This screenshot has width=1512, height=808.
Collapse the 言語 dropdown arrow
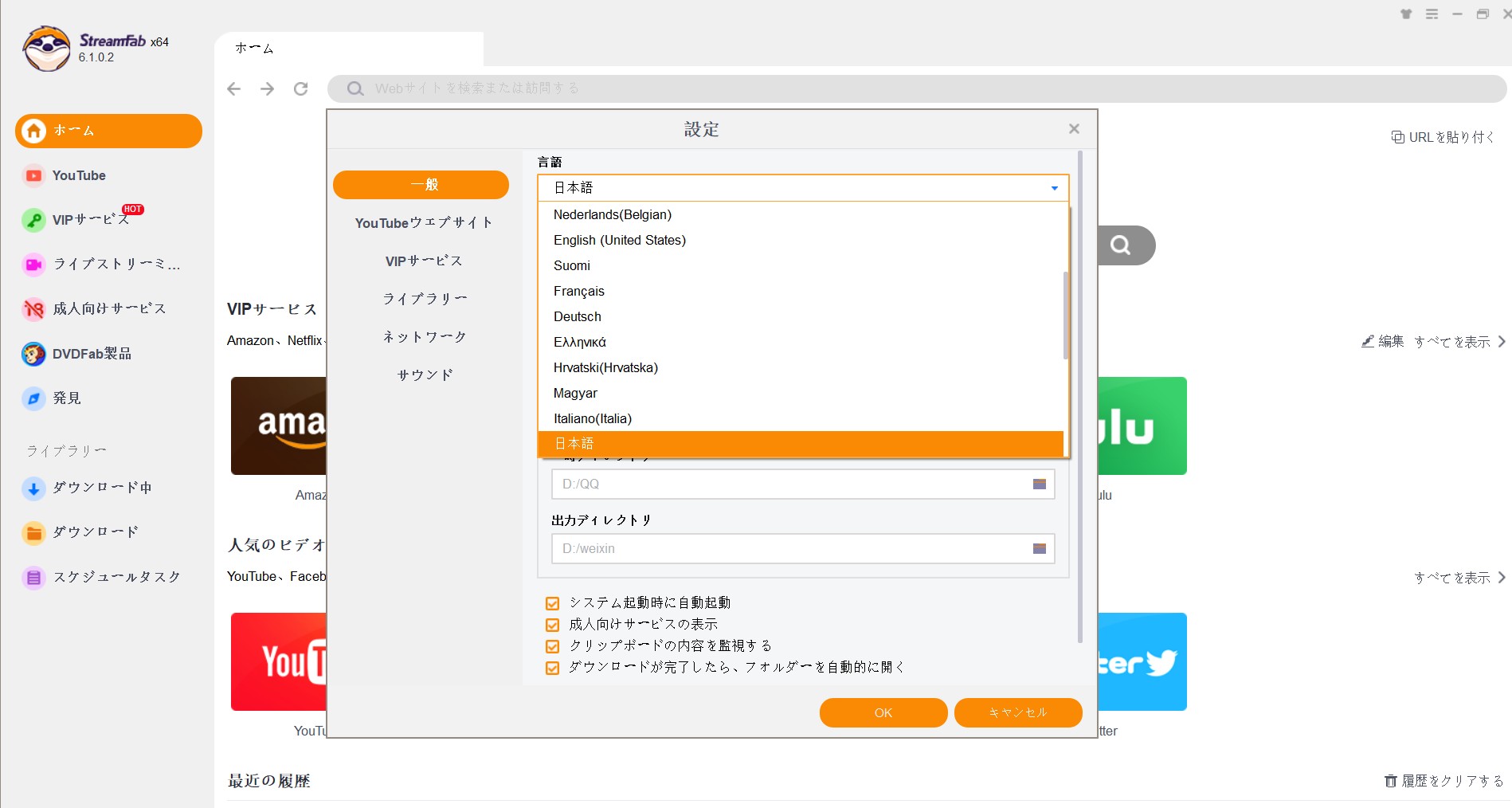(x=1054, y=188)
